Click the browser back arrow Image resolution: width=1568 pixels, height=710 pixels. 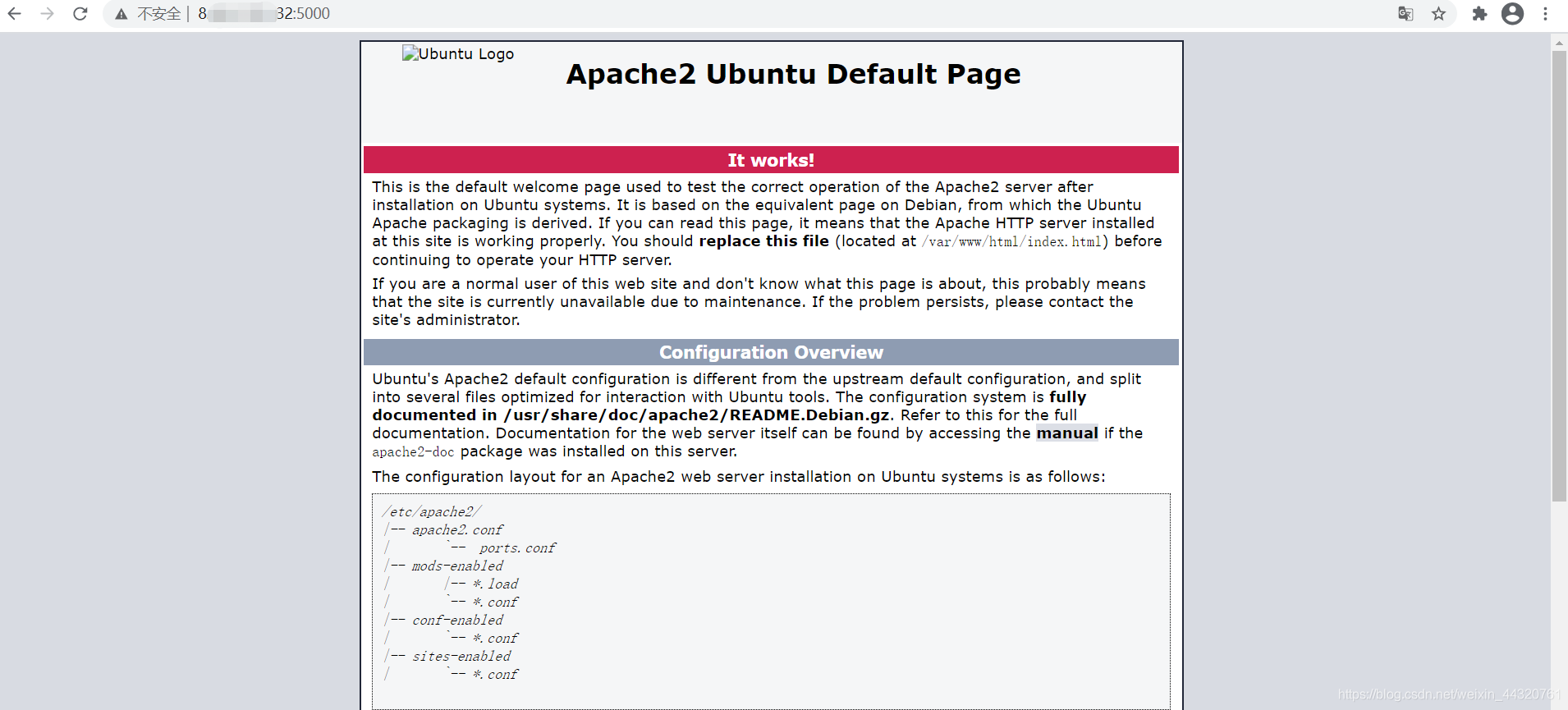15,14
